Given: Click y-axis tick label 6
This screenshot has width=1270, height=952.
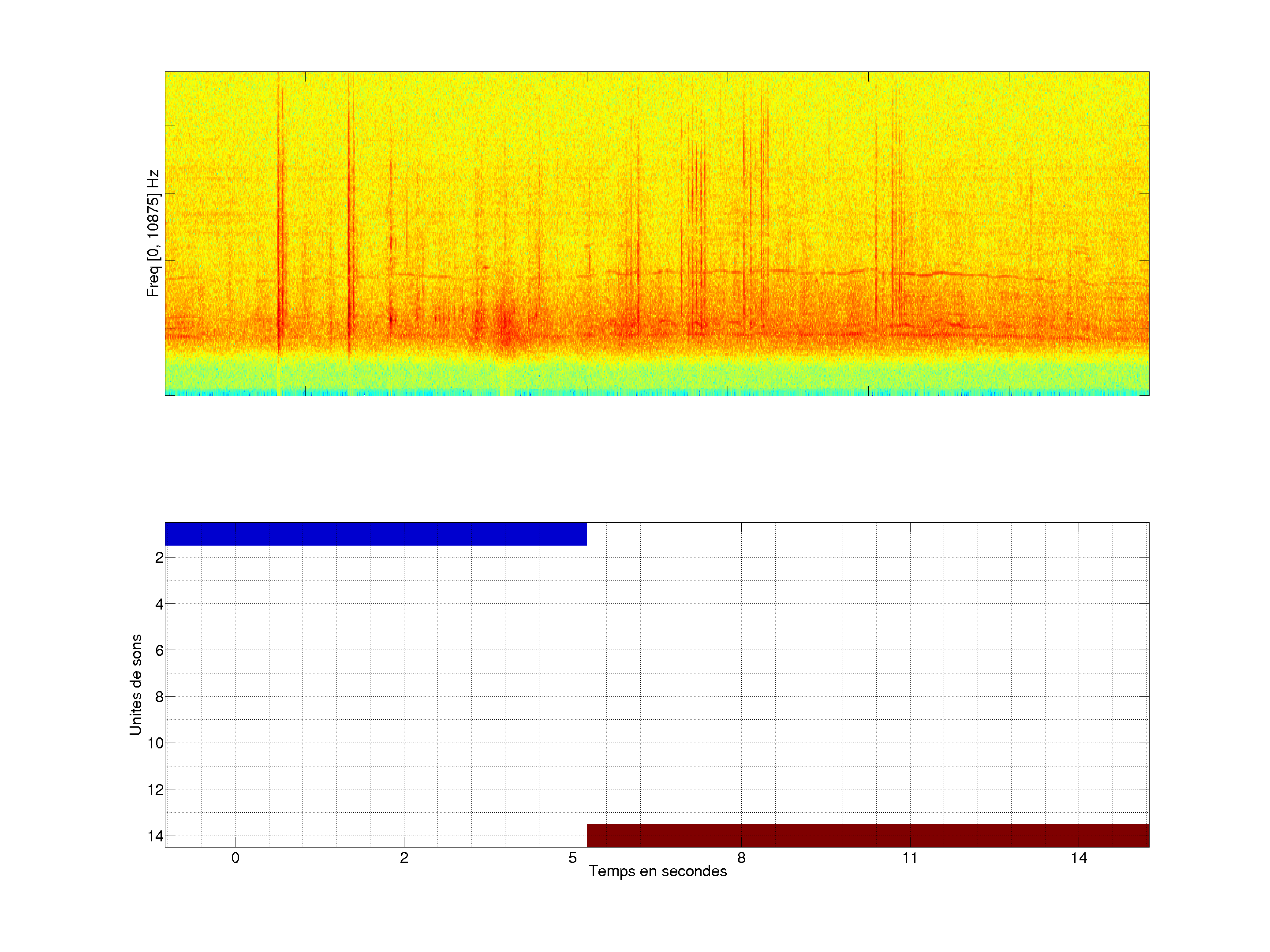Looking at the screenshot, I should pyautogui.click(x=159, y=650).
